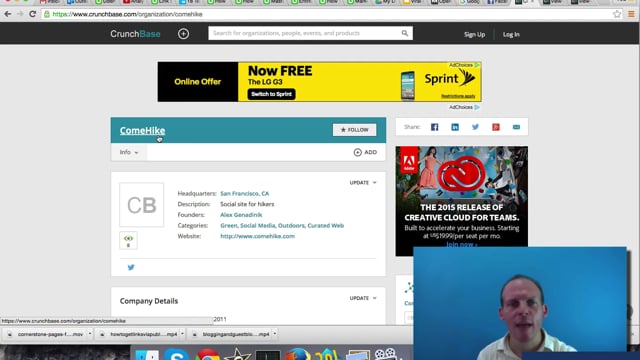
Task: Select the Curated Web category link
Action: point(326,225)
